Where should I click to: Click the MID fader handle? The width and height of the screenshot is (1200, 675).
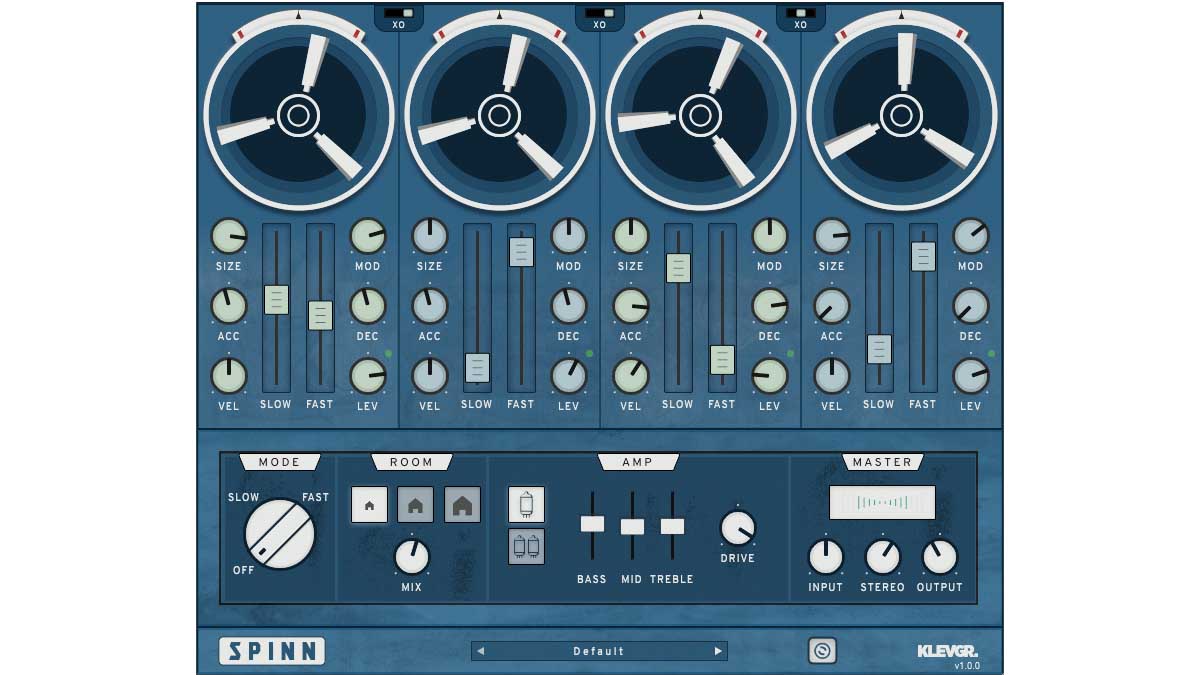tap(632, 526)
